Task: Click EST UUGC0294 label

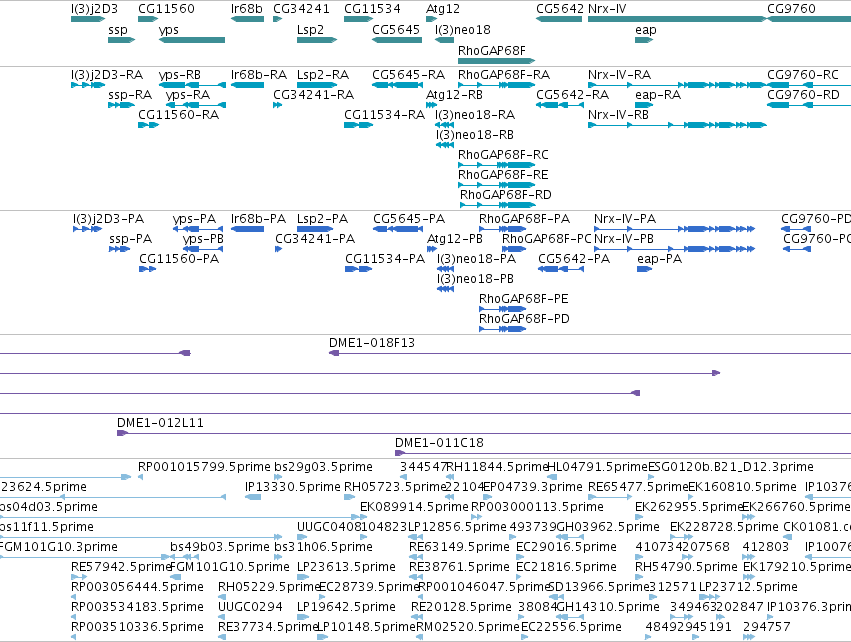Action: tap(250, 607)
